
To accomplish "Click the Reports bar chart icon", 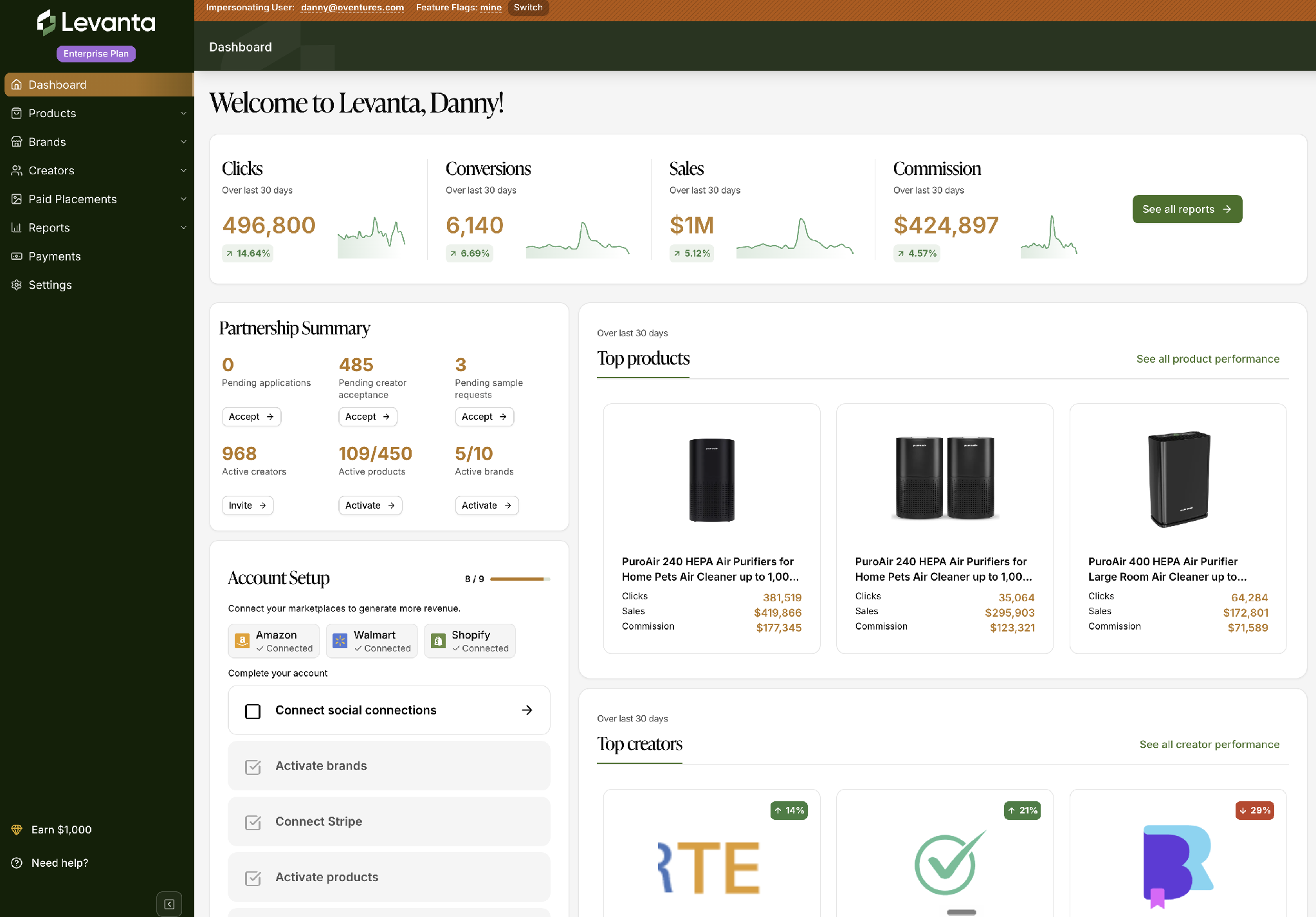I will point(17,228).
